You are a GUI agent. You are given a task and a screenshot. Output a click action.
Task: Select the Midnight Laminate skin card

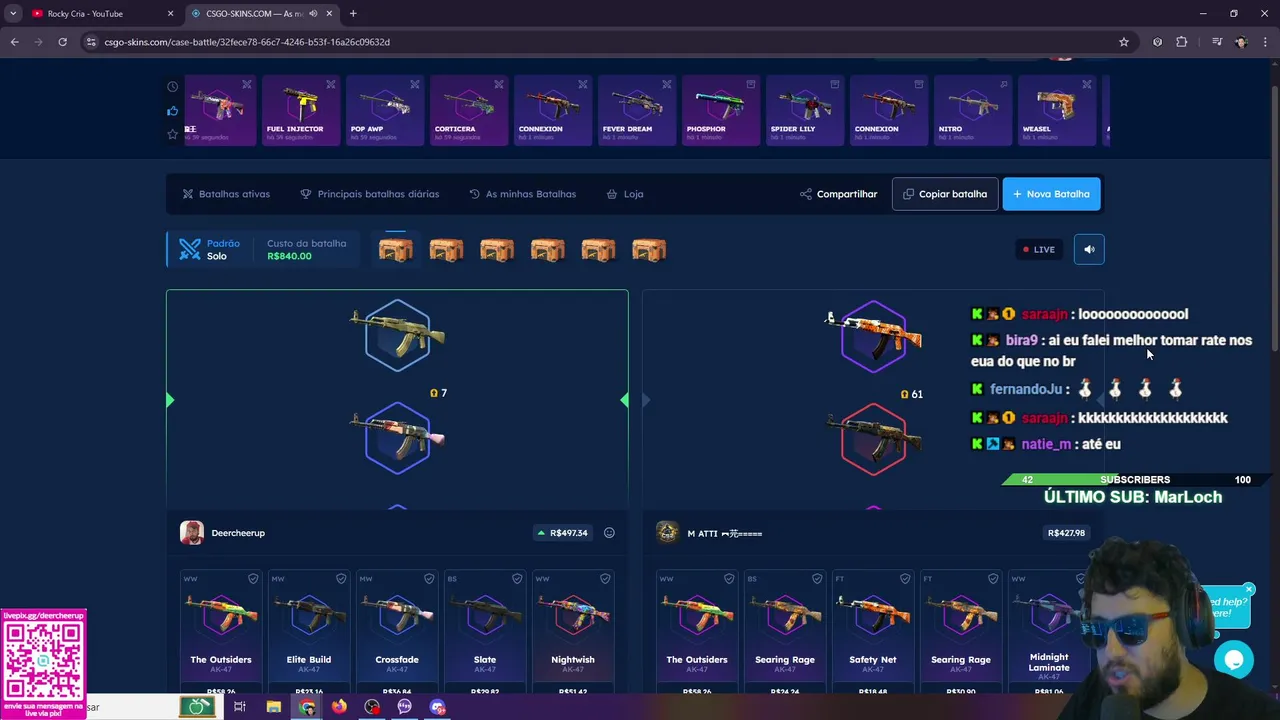click(x=1049, y=632)
